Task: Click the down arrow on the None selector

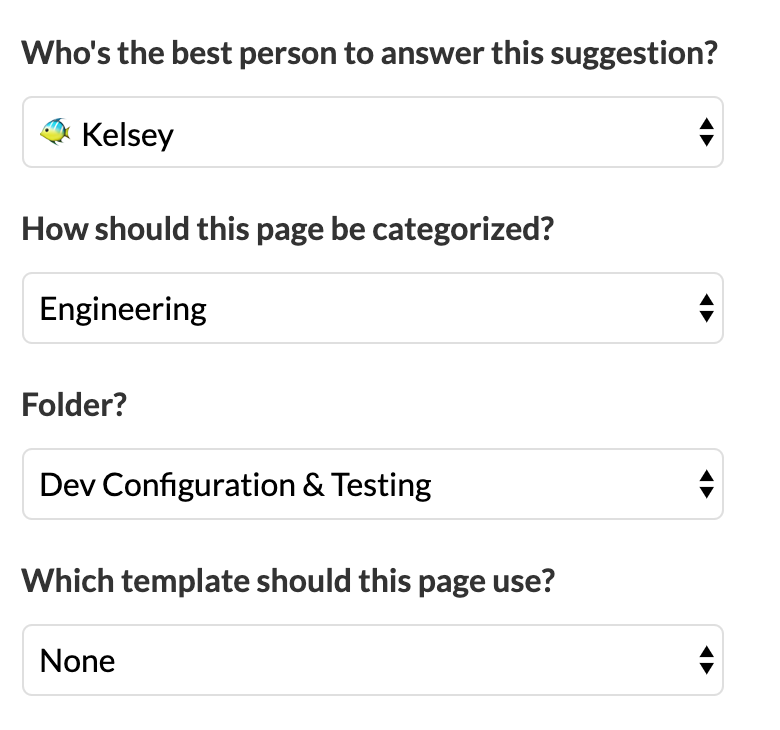Action: 706,669
